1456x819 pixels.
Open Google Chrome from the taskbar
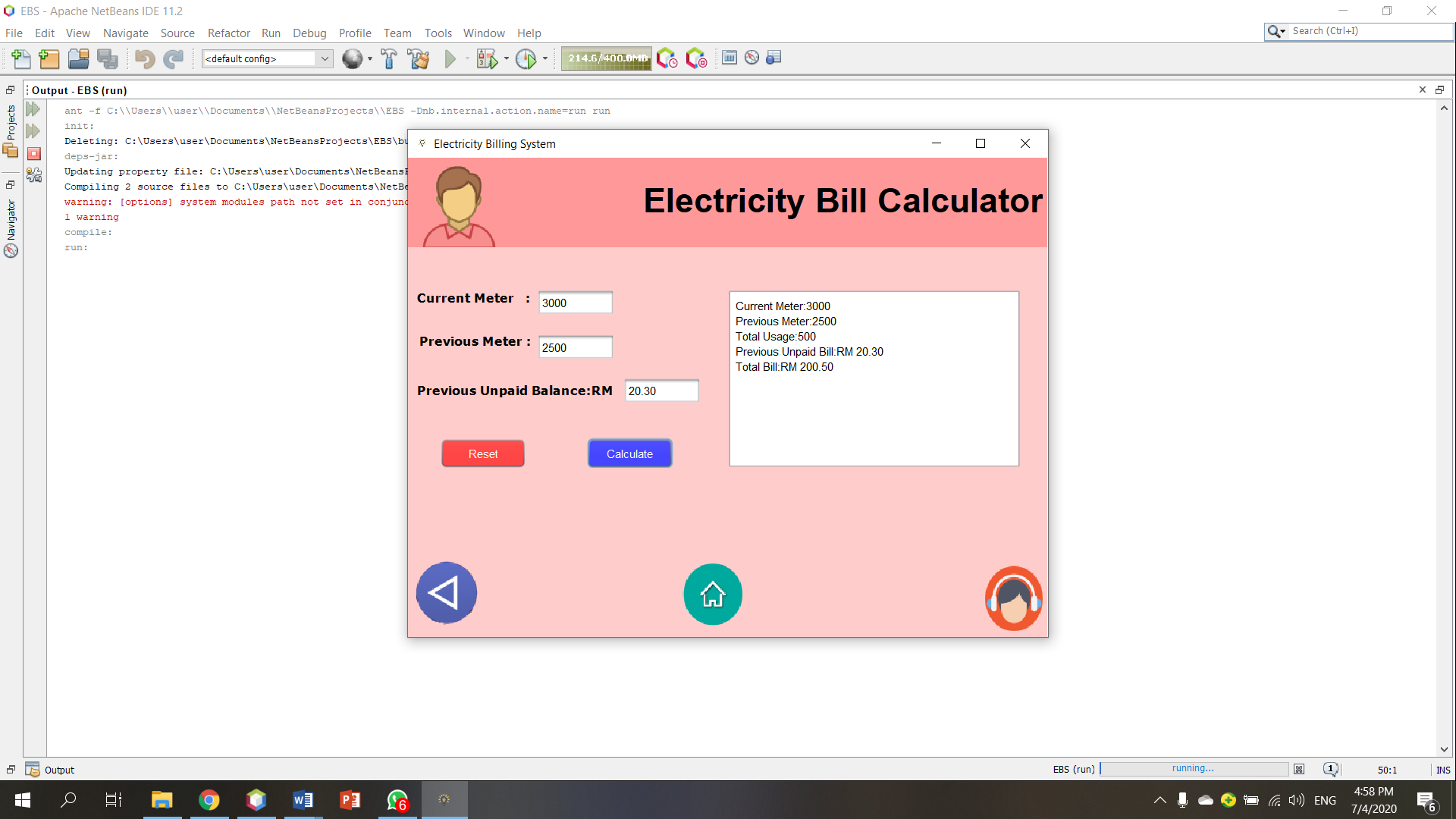(x=209, y=800)
